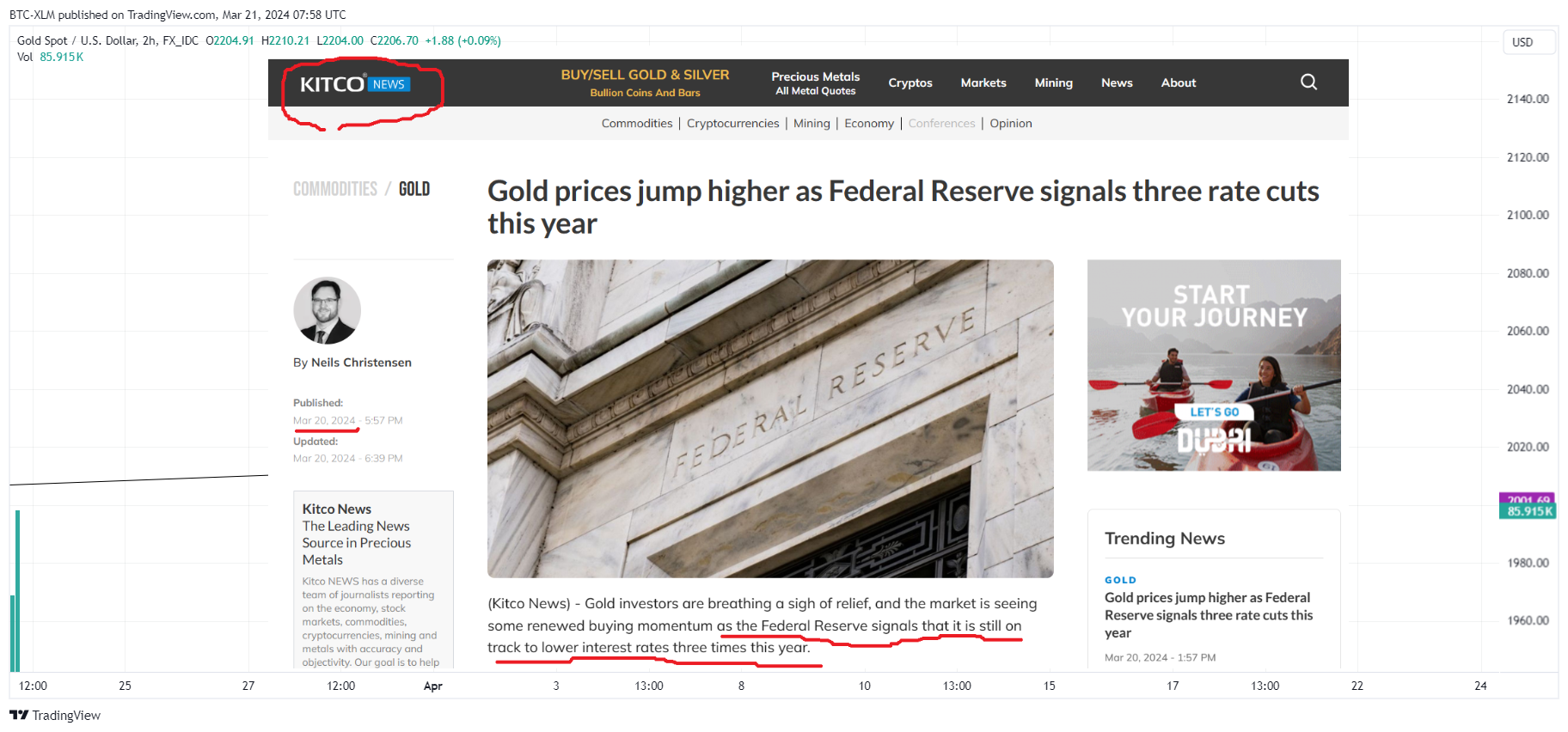
Task: Go to Cryptocurrencies section
Action: (x=732, y=123)
